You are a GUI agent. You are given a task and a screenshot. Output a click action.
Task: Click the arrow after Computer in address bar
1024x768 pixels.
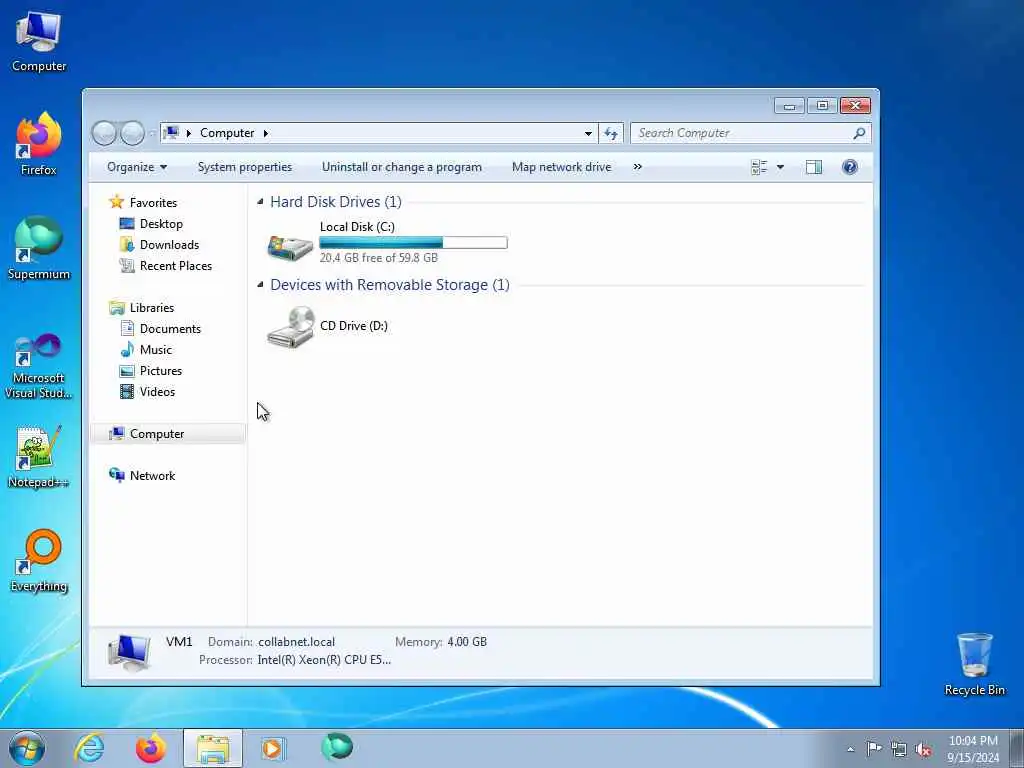[266, 133]
